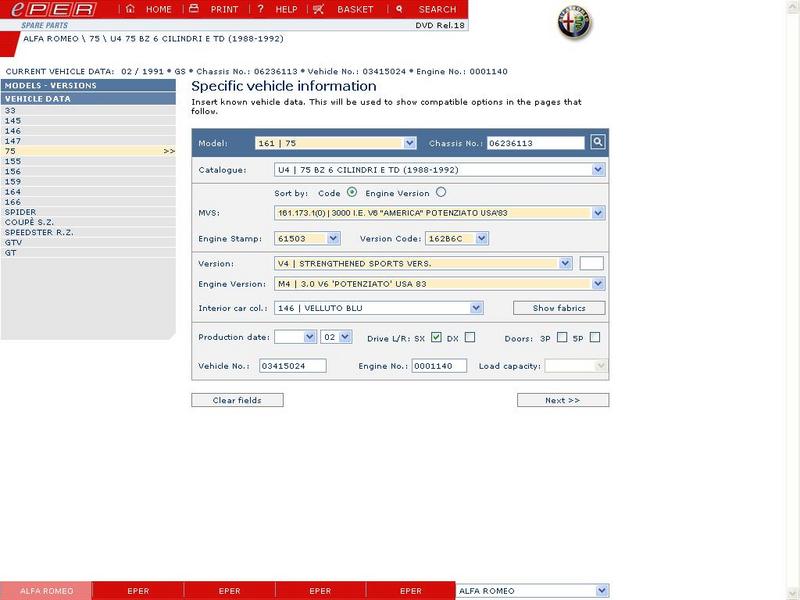
Task: Open the production date month dropdown showing 02
Action: (x=336, y=337)
